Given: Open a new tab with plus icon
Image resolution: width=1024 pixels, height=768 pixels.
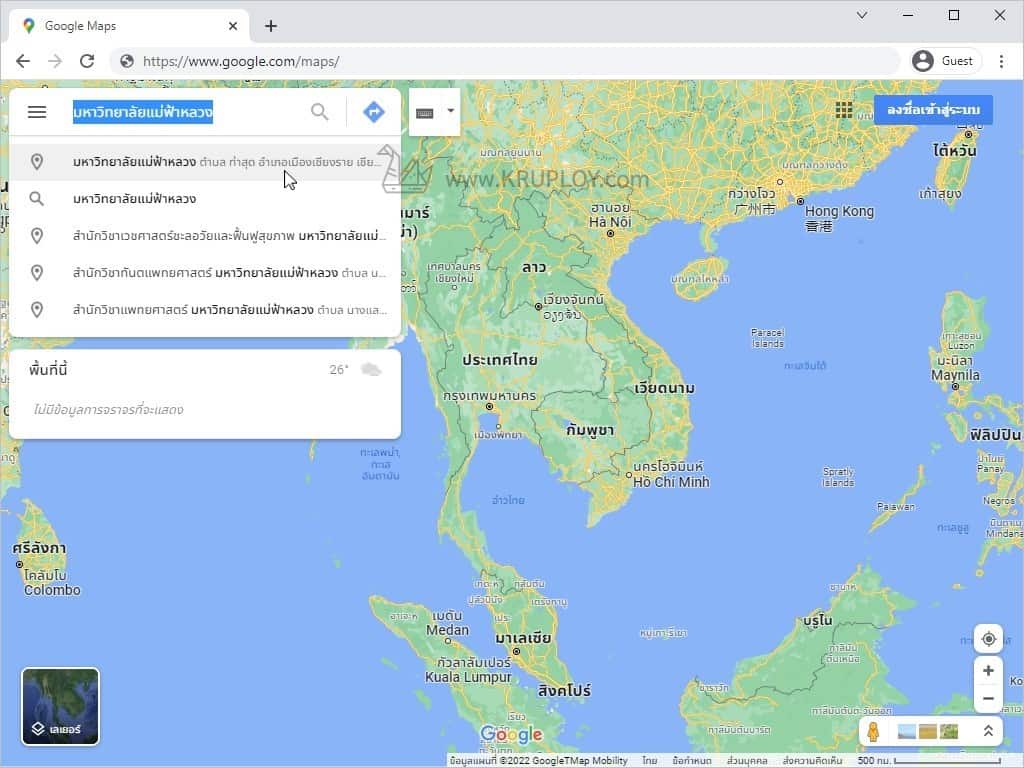Looking at the screenshot, I should tap(271, 26).
